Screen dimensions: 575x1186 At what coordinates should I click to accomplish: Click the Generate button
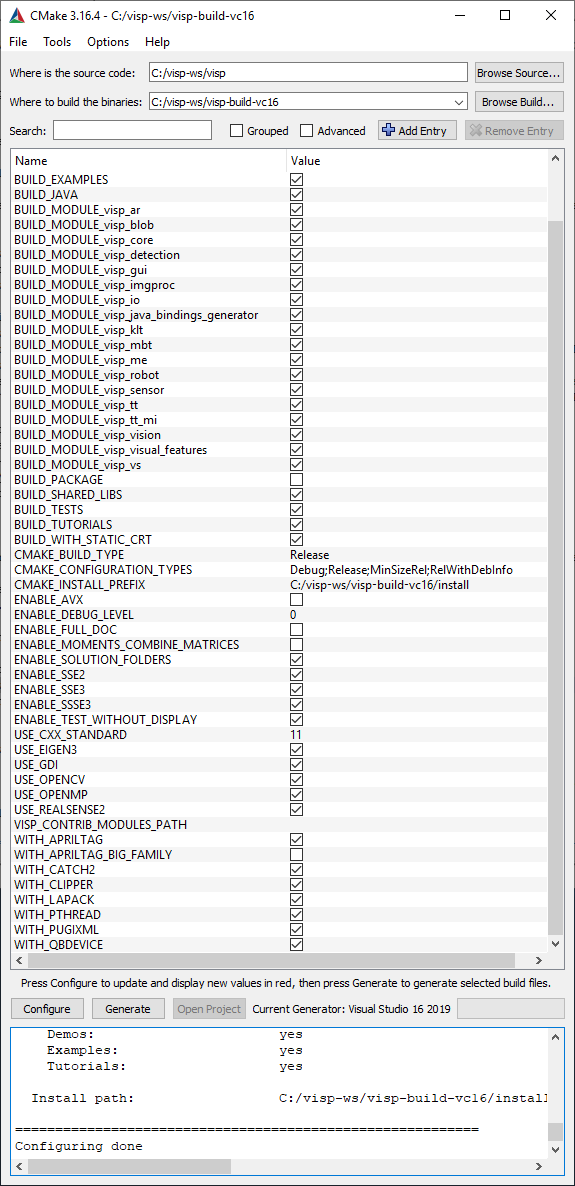pos(128,1008)
